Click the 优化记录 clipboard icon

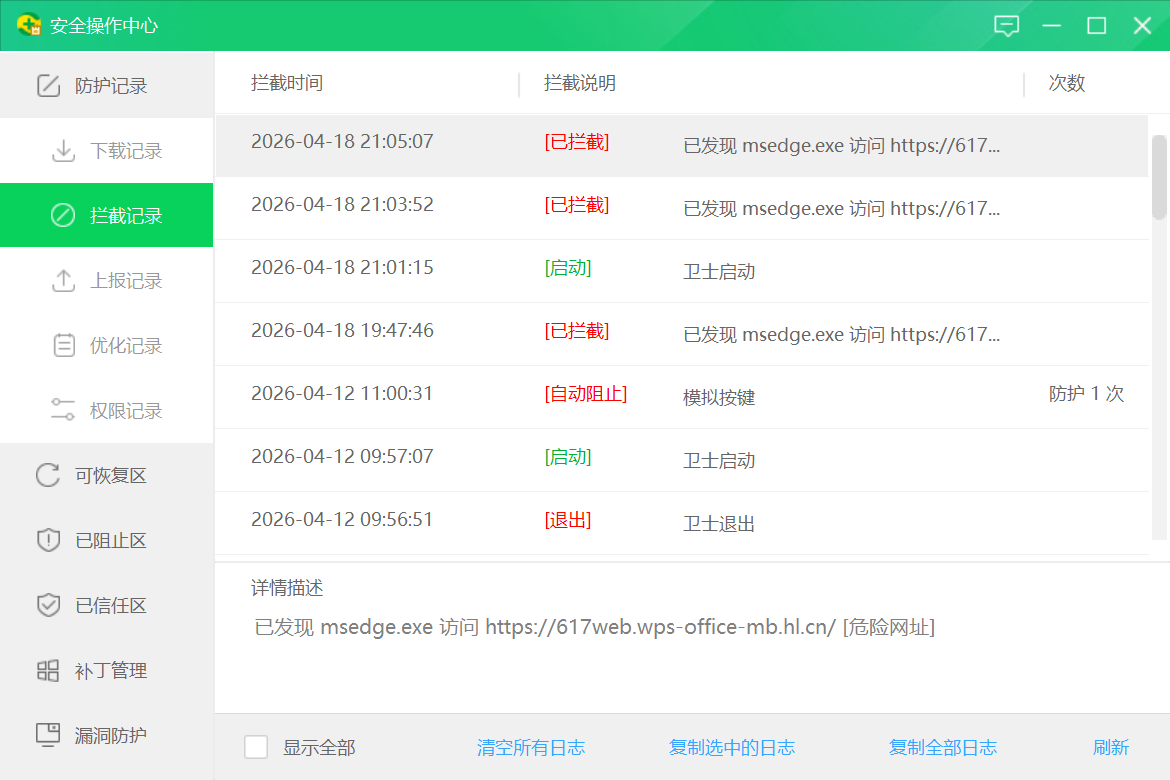tap(63, 346)
